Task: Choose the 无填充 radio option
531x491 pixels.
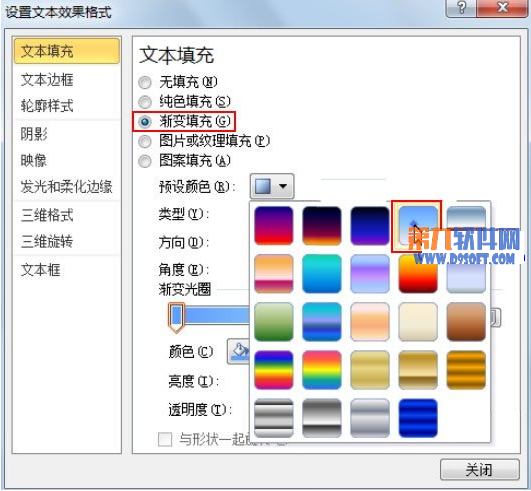Action: (145, 82)
